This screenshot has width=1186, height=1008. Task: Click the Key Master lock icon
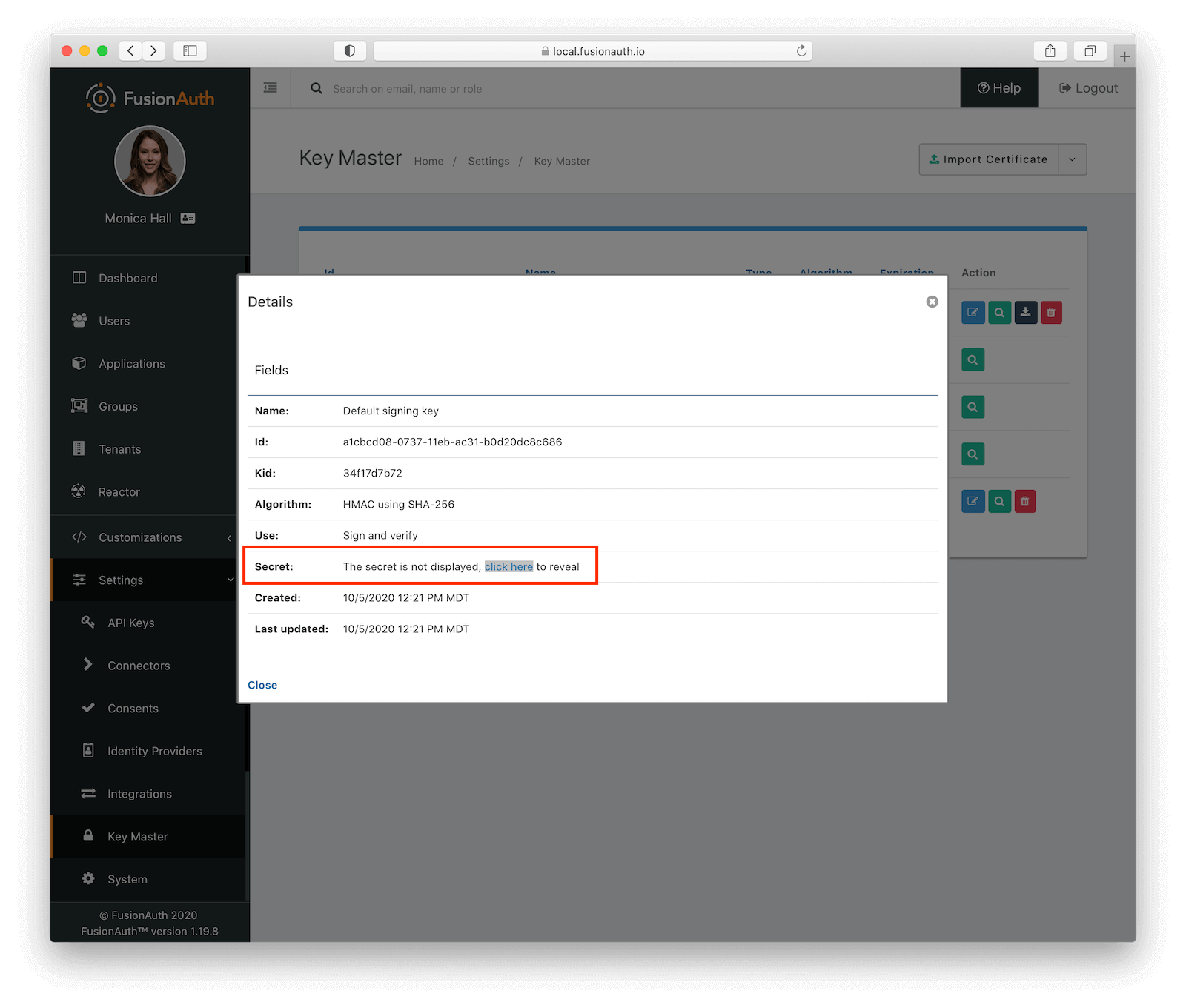click(88, 835)
